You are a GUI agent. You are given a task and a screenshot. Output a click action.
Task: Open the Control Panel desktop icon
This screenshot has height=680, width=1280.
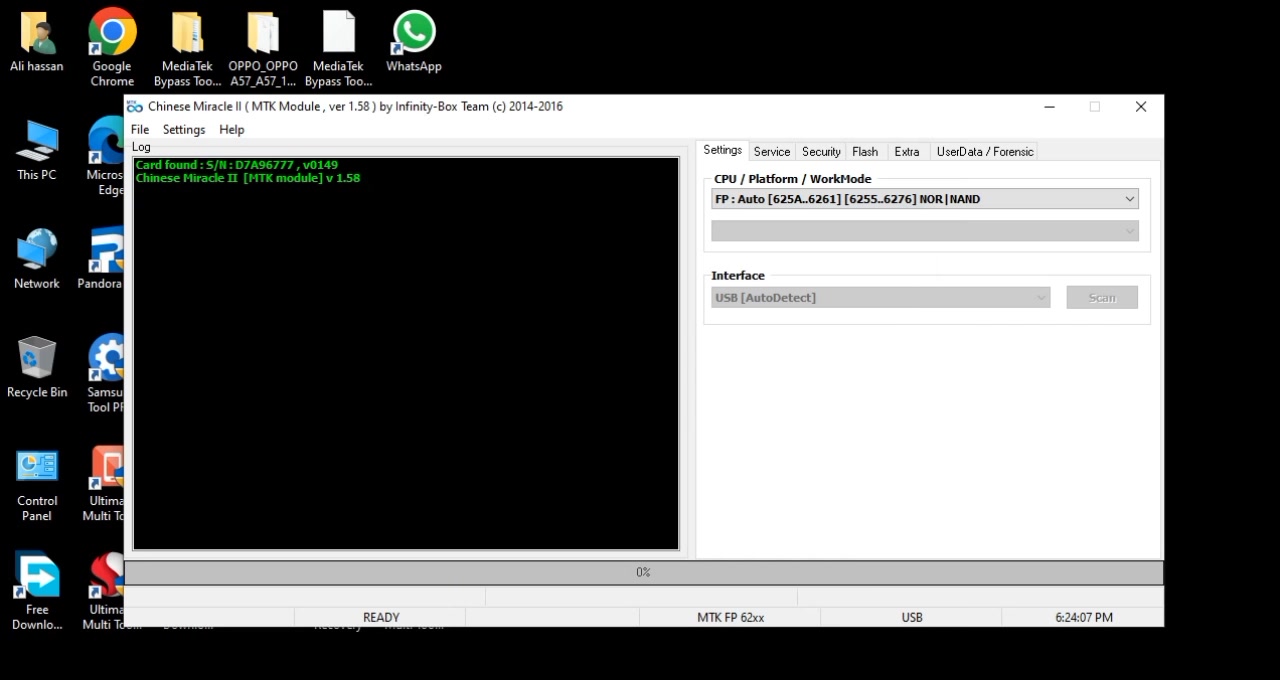(37, 485)
